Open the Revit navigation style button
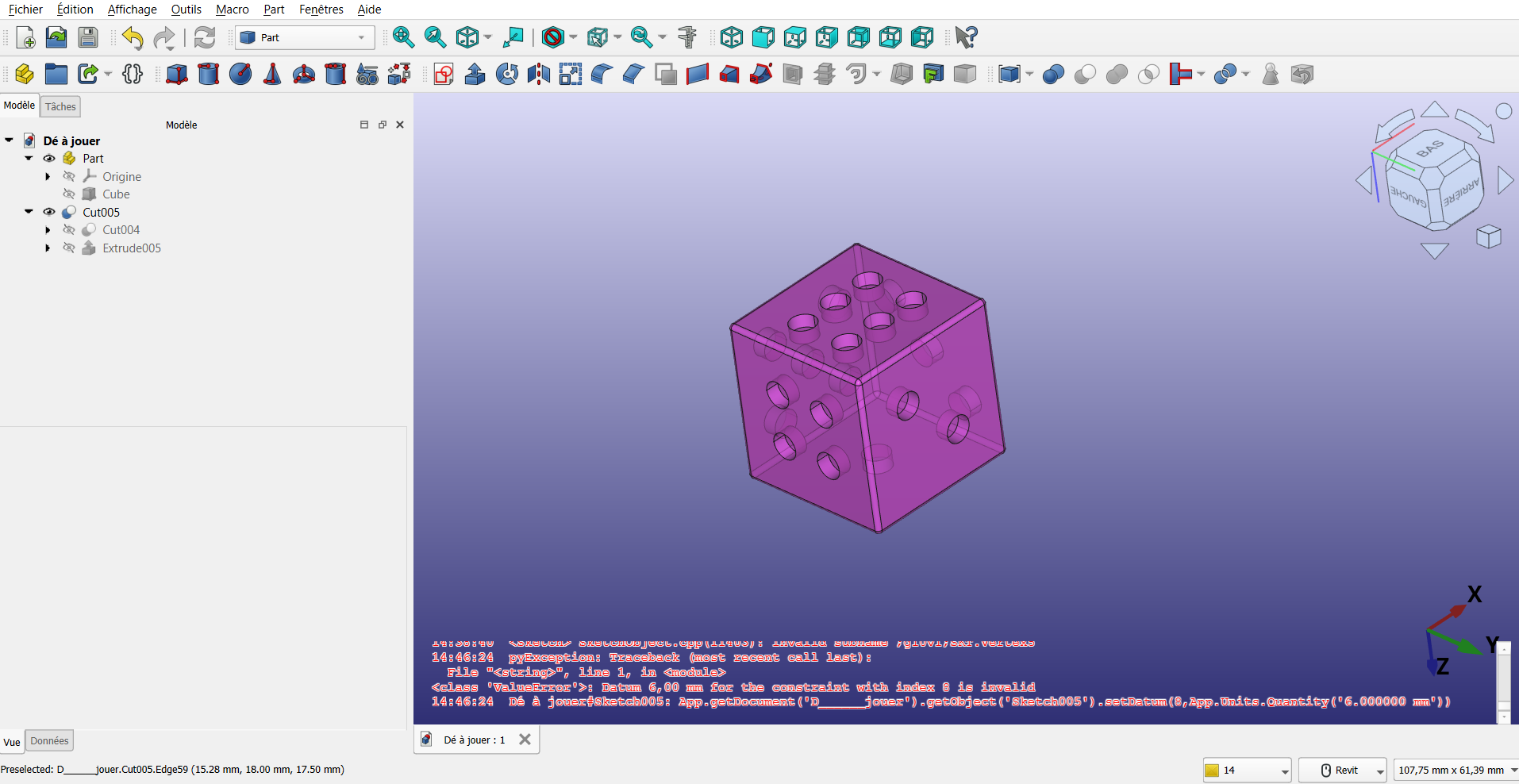 [x=1342, y=771]
